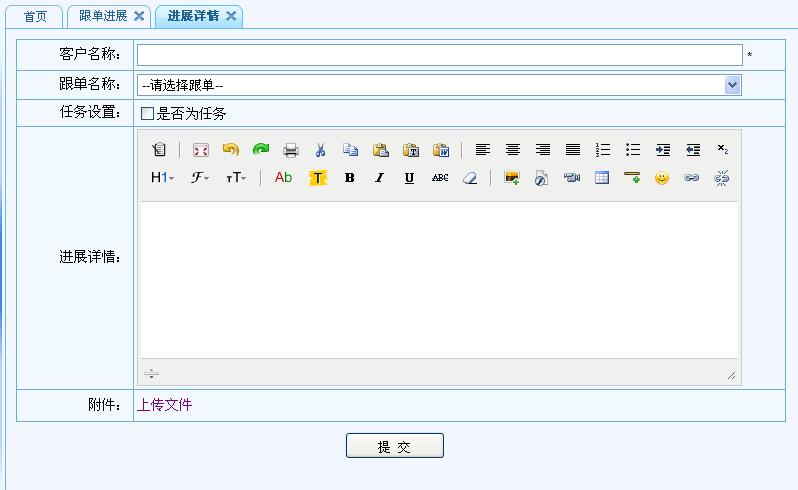Paste as plain text icon
798x490 pixels.
411,150
